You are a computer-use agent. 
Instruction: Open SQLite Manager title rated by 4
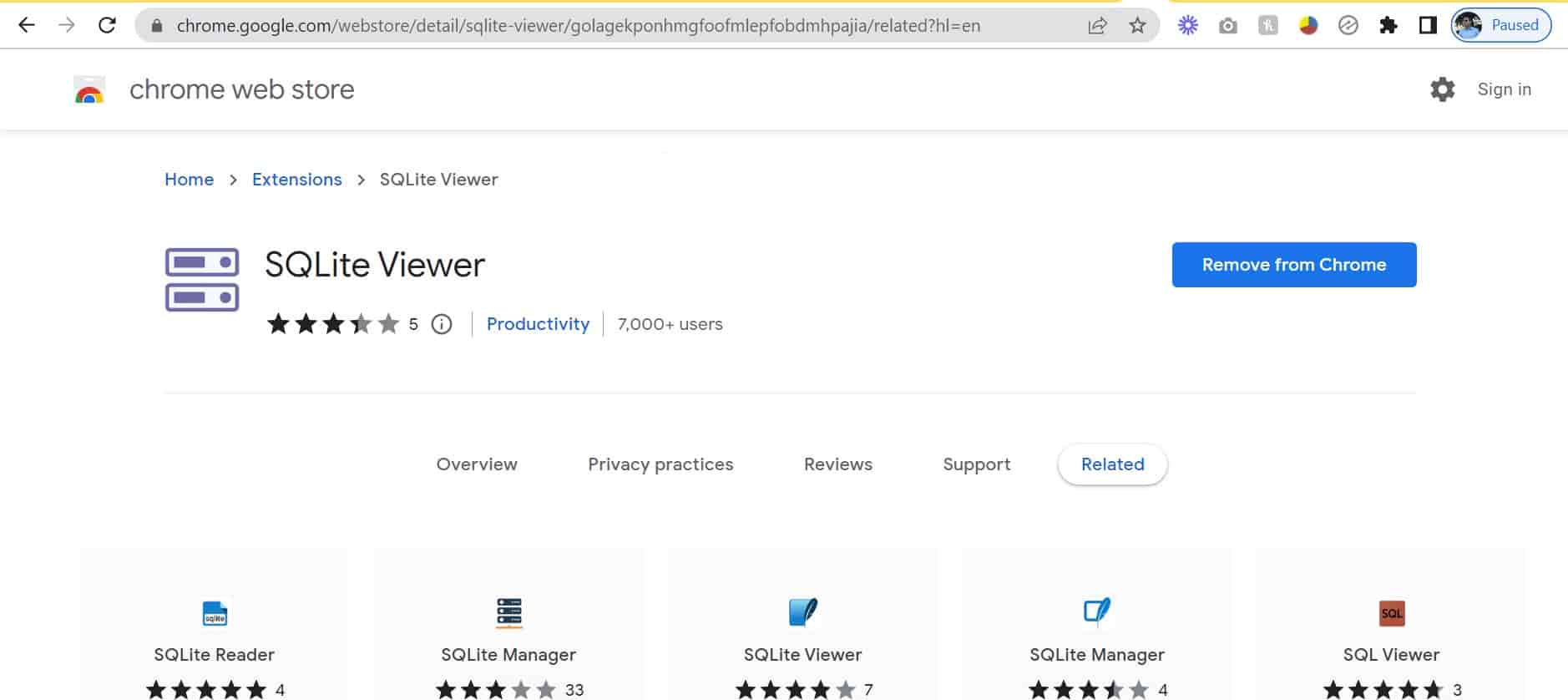[x=1097, y=655]
